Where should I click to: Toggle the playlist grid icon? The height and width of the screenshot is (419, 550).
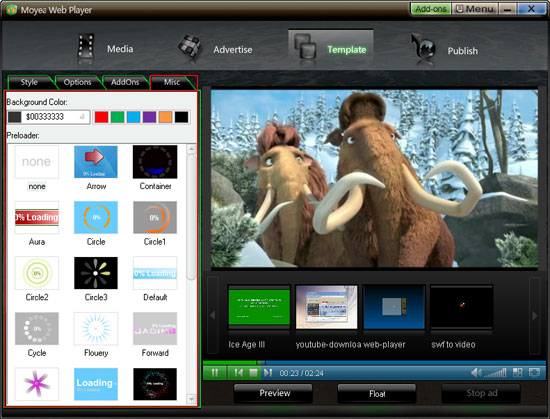pos(517,373)
